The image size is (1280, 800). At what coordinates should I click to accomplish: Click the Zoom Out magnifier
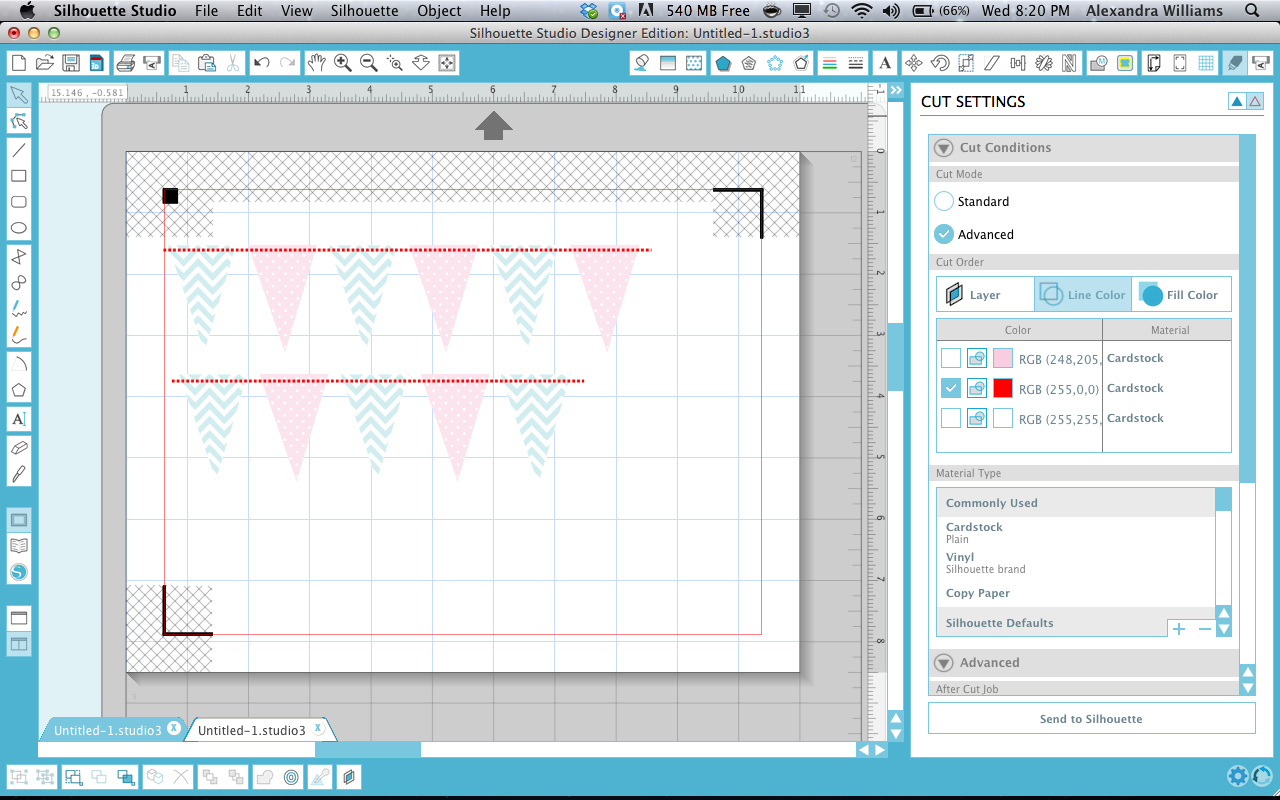pos(368,63)
